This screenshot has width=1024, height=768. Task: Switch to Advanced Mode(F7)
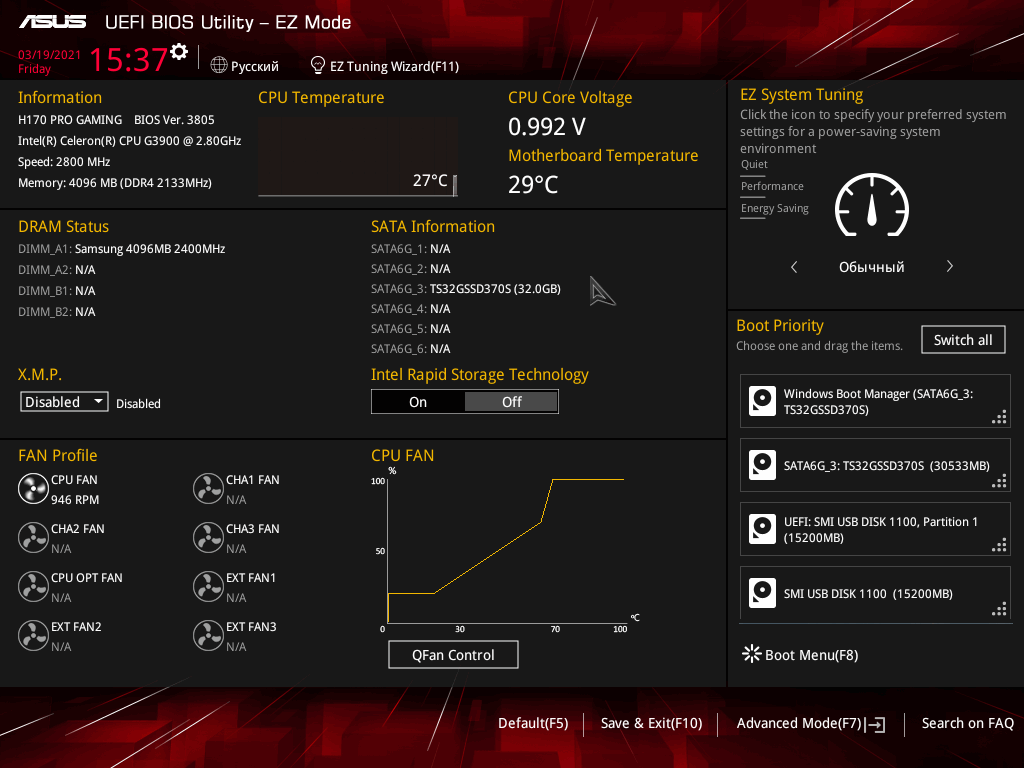click(x=799, y=723)
